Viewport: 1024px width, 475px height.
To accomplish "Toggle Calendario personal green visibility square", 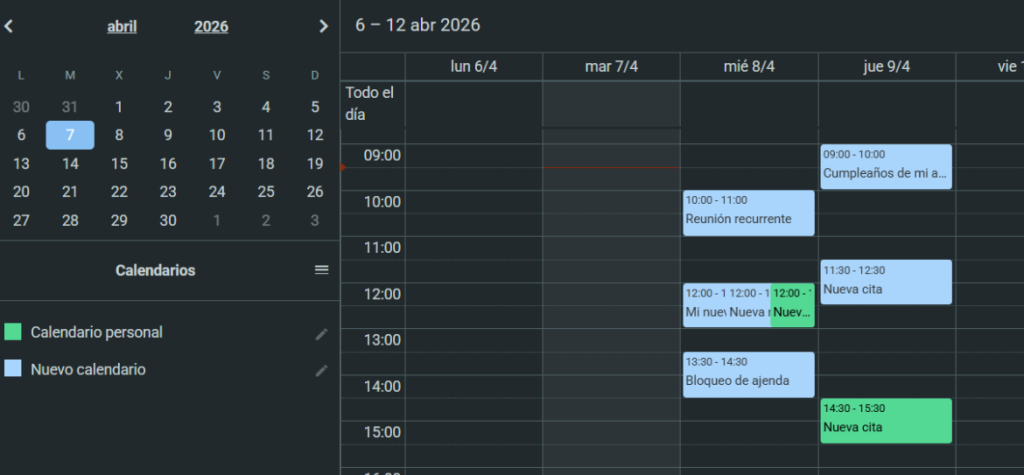I will coord(13,332).
